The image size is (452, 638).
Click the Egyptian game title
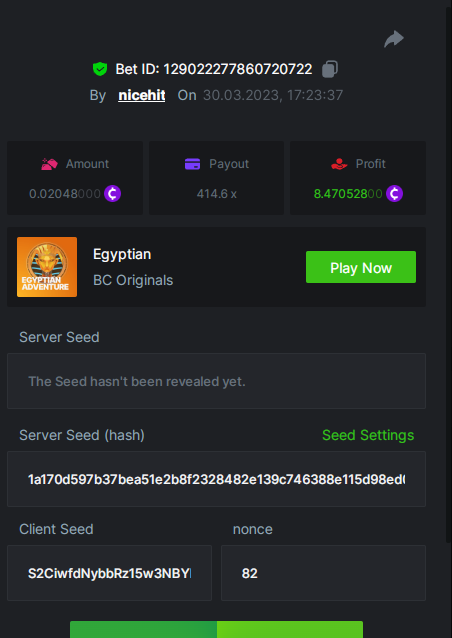(x=122, y=254)
